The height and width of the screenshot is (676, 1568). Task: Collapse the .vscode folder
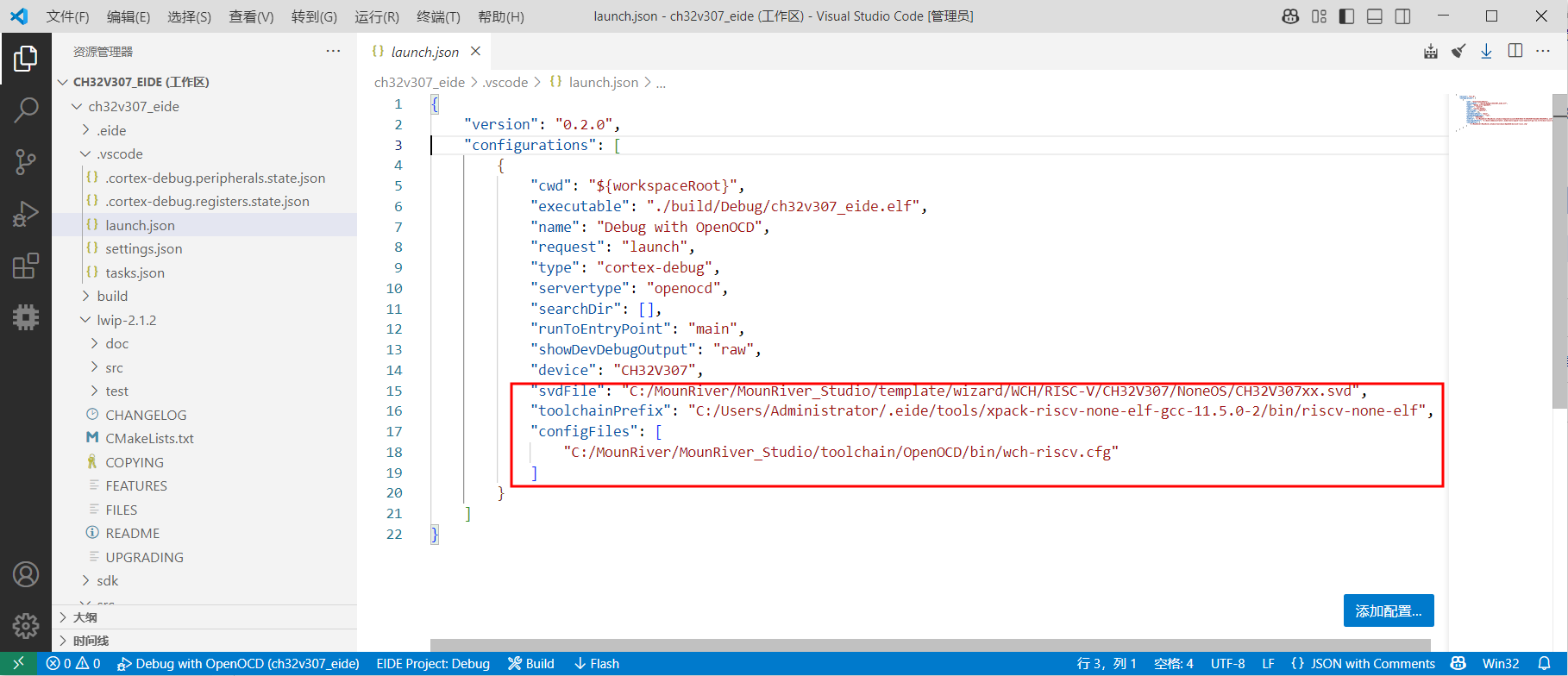coord(85,153)
